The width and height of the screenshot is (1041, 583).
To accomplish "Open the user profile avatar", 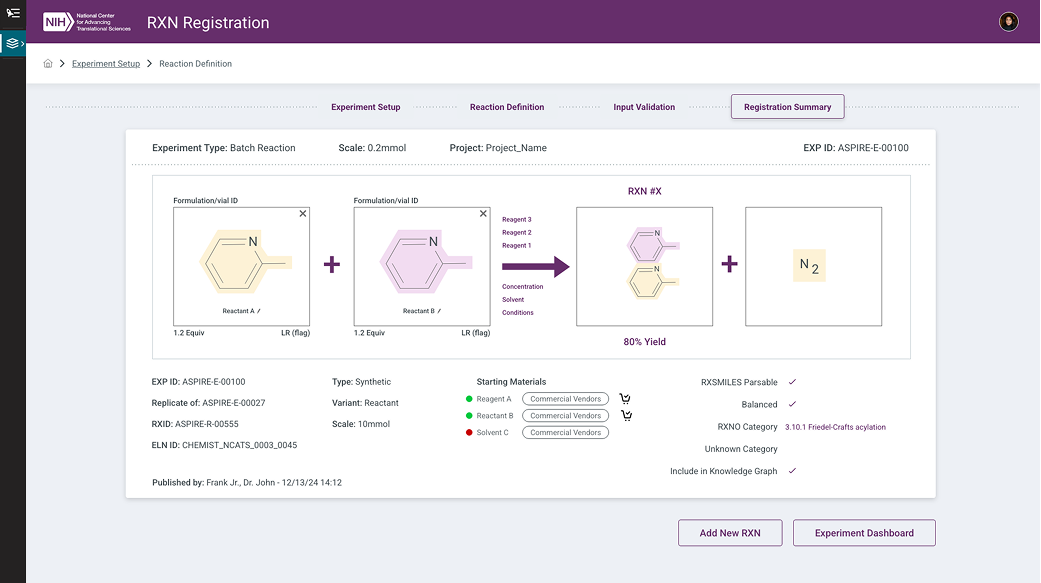I will pos(1008,22).
